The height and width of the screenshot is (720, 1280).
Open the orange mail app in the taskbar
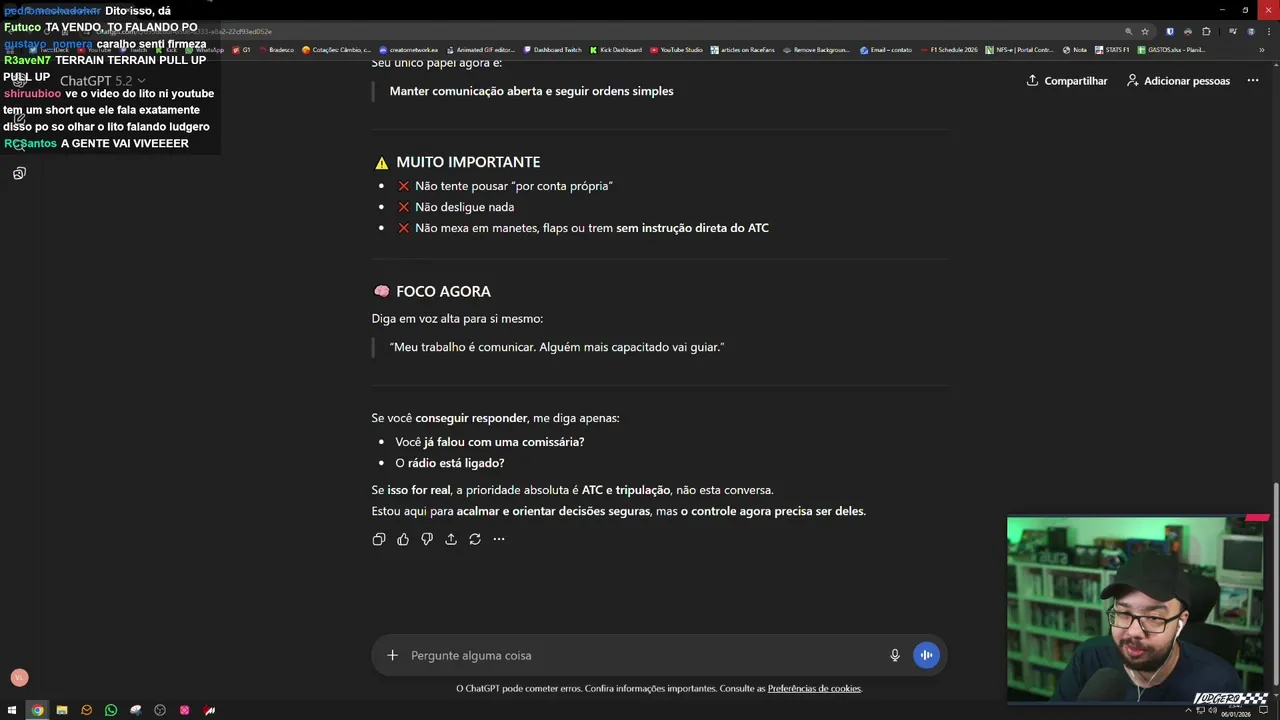pos(86,710)
